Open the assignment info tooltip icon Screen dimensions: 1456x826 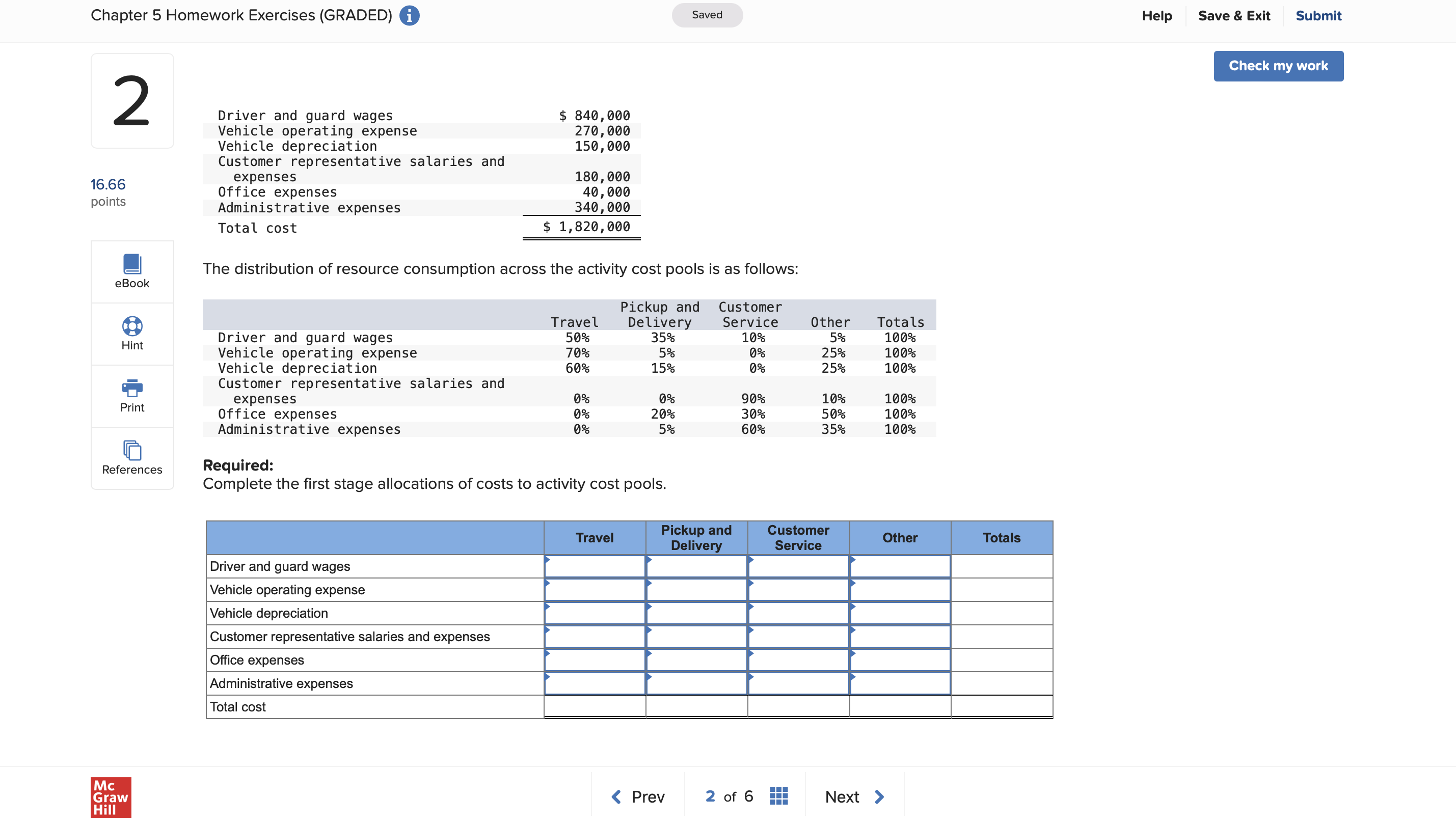[x=409, y=15]
